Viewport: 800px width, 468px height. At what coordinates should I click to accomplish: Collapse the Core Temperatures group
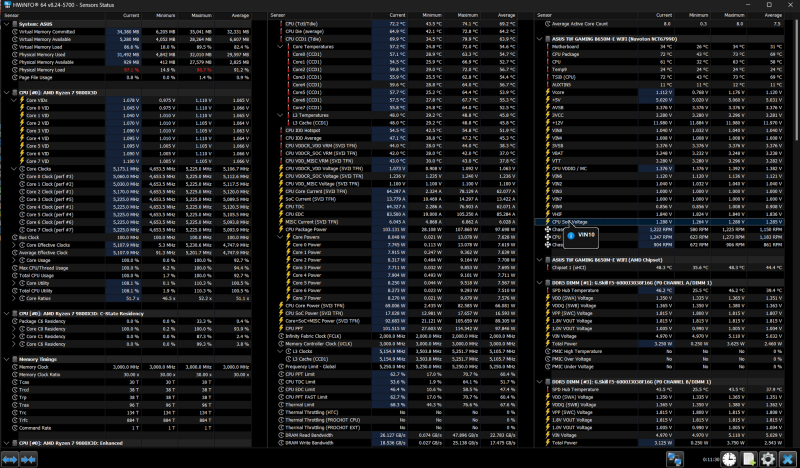click(x=280, y=46)
